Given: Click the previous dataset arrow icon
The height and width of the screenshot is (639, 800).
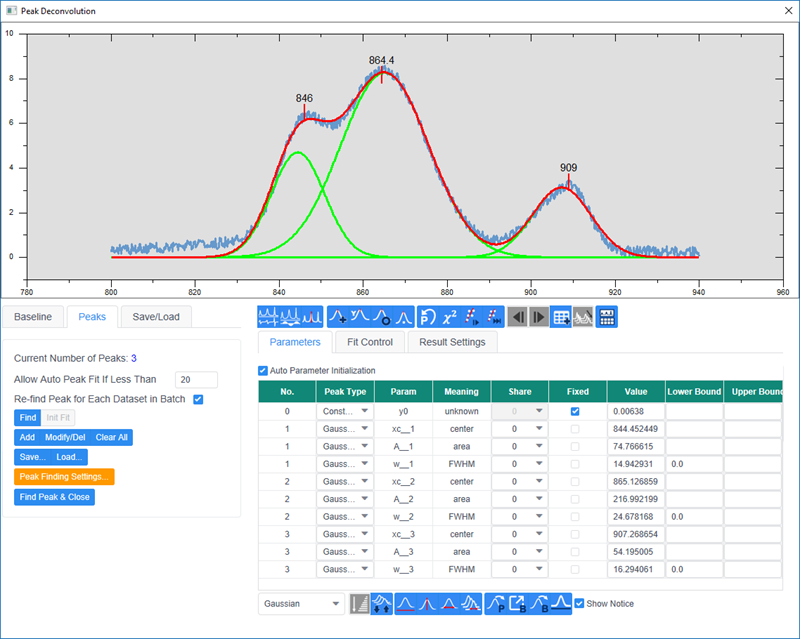Looking at the screenshot, I should [x=517, y=317].
